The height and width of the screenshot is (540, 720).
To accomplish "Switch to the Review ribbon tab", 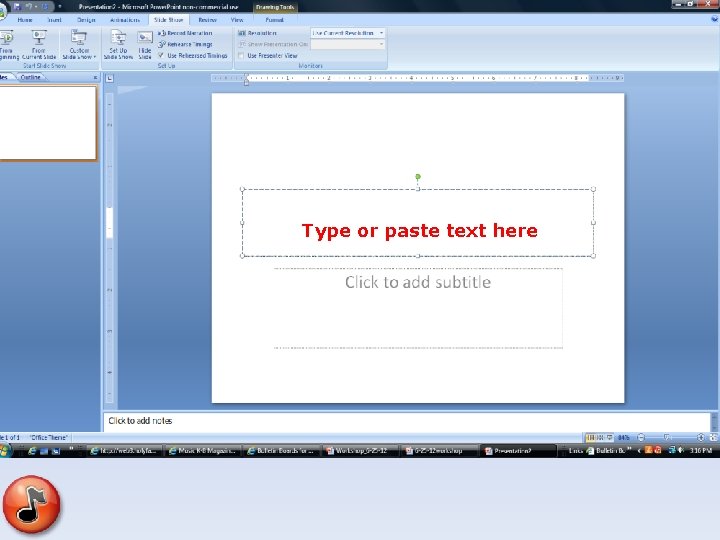I will coord(207,20).
